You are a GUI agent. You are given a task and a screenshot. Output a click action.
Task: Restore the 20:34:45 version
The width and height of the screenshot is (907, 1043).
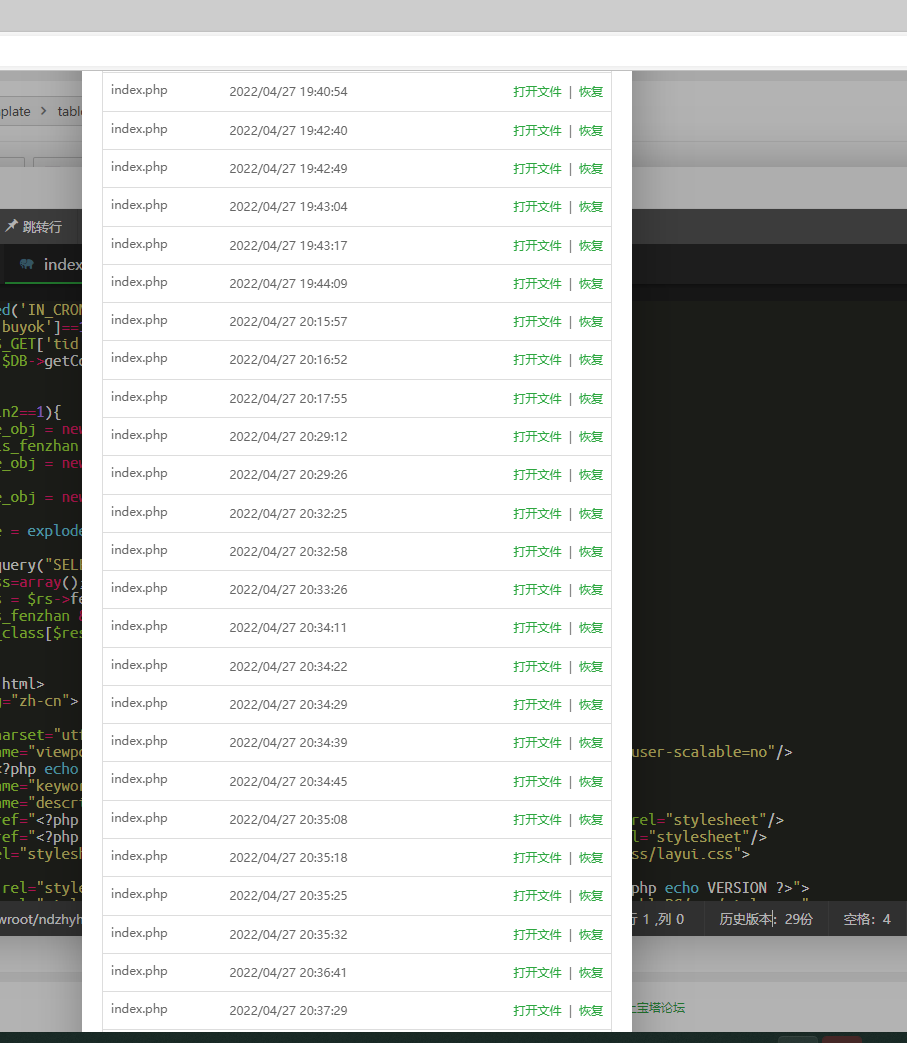pyautogui.click(x=590, y=782)
